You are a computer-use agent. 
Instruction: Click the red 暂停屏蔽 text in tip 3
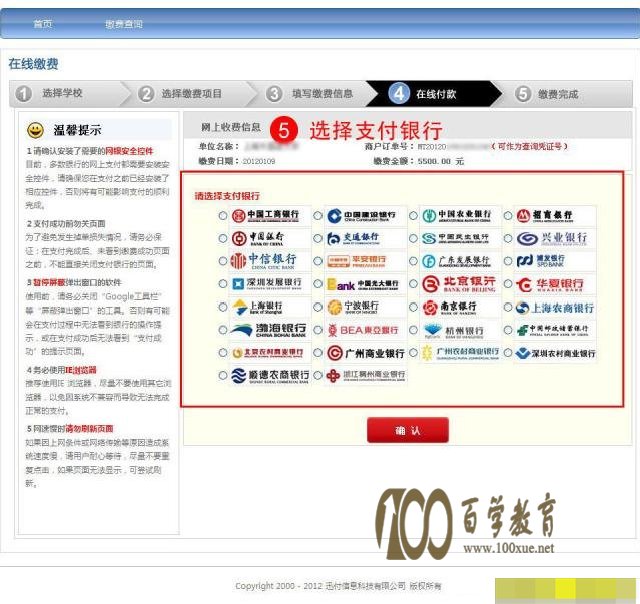pyautogui.click(x=49, y=282)
